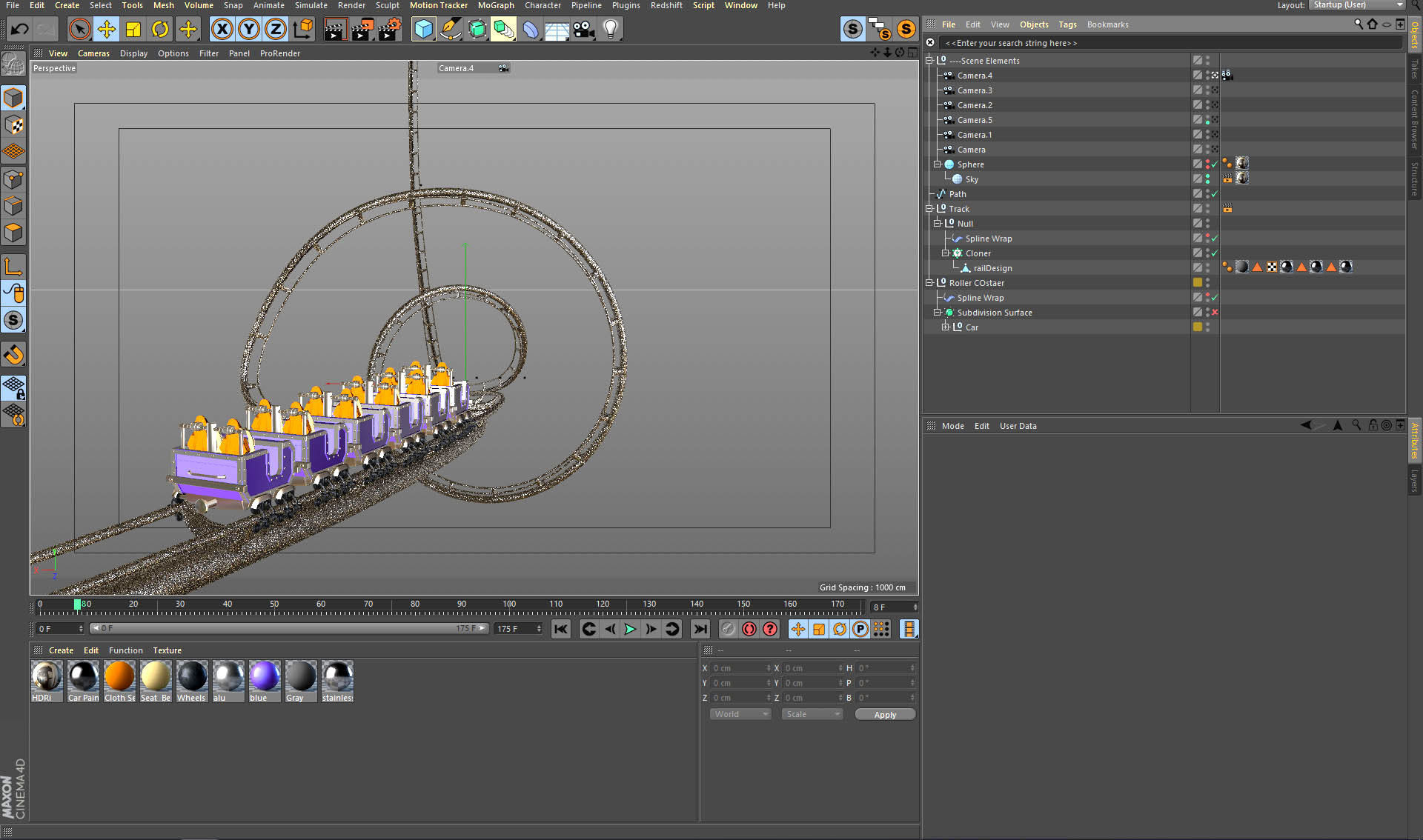
Task: Open the Scale mode dropdown
Action: tap(812, 714)
